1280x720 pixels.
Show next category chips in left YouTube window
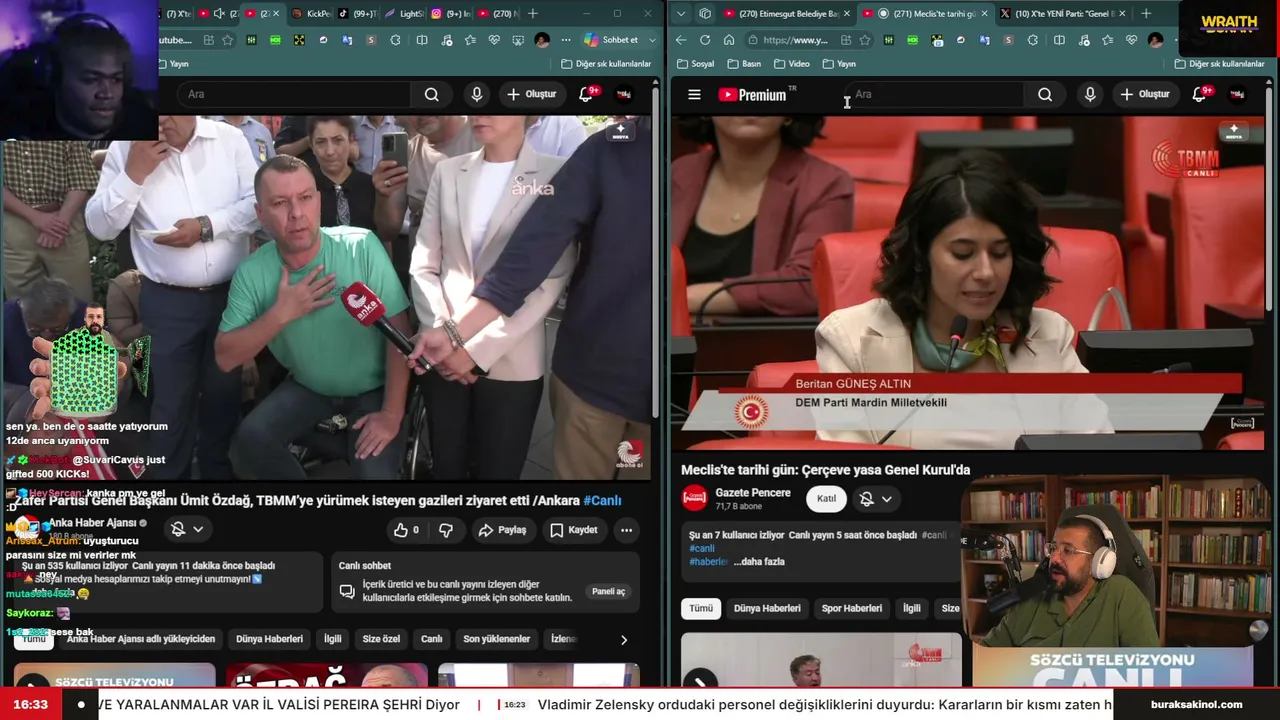tap(624, 639)
